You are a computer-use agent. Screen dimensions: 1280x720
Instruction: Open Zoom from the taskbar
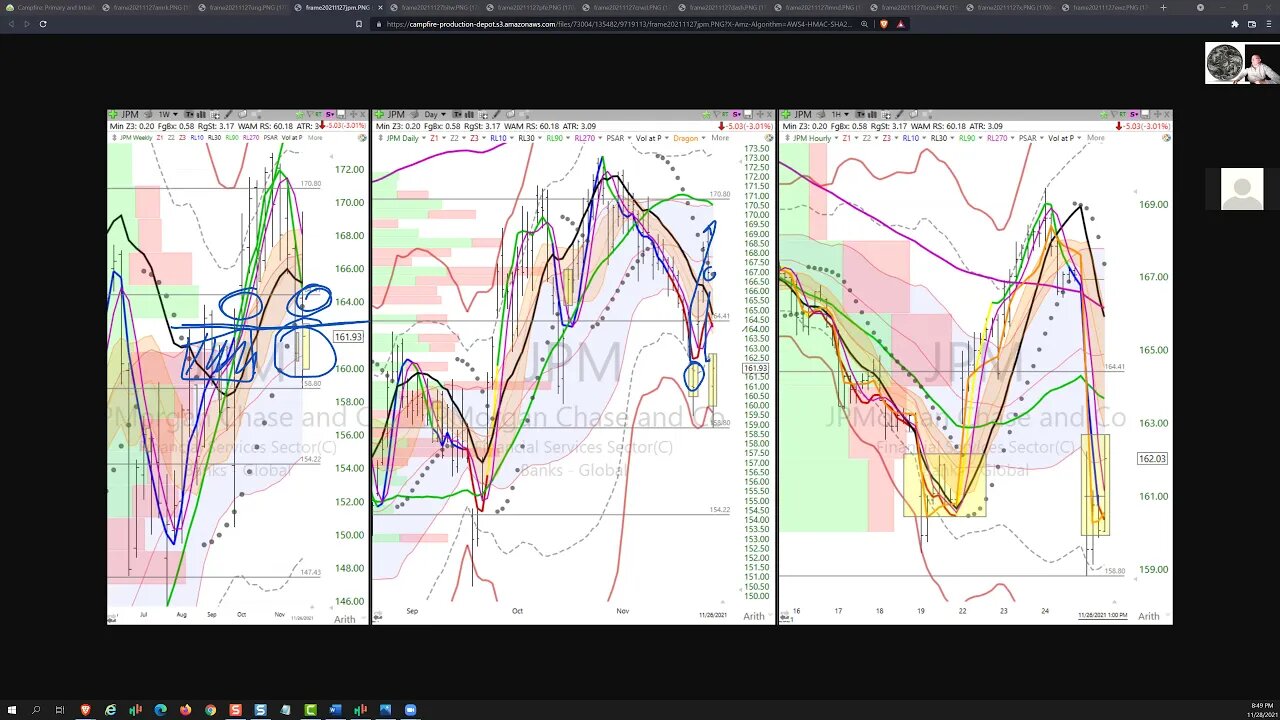(410, 710)
